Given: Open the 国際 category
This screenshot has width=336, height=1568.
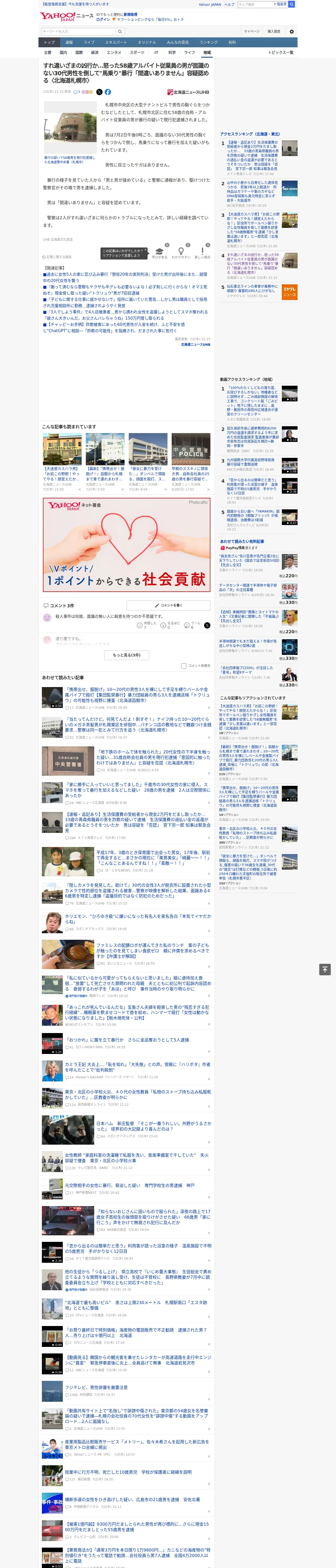Looking at the screenshot, I should [79, 52].
